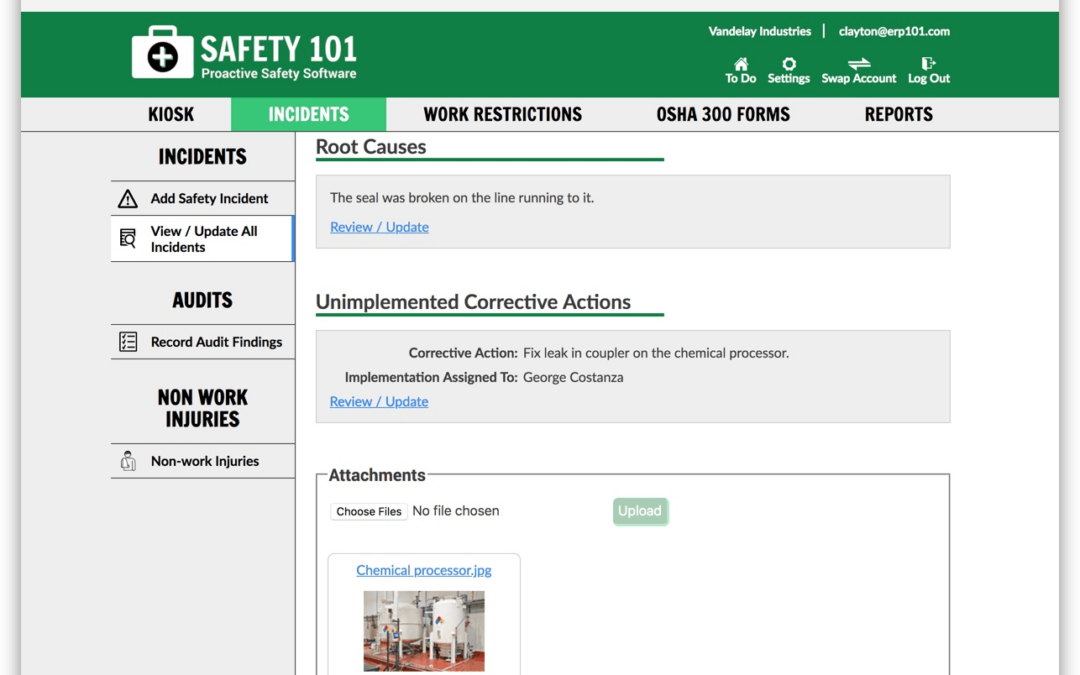This screenshot has width=1080, height=675.
Task: Click the Vandelay Industries company name
Action: (760, 31)
